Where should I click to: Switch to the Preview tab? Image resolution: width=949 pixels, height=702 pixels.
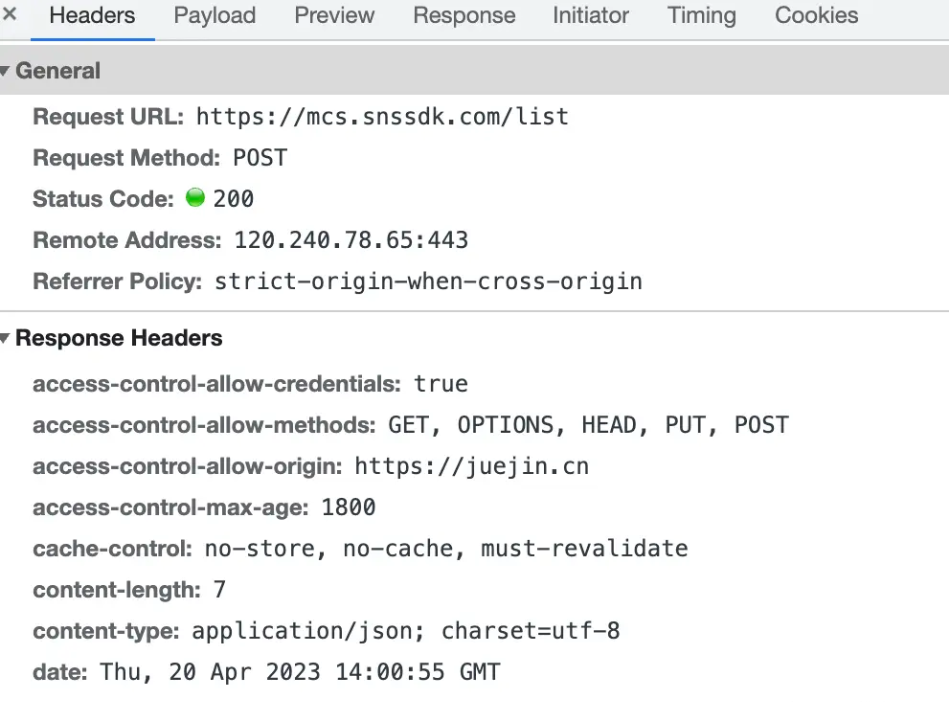pyautogui.click(x=334, y=16)
